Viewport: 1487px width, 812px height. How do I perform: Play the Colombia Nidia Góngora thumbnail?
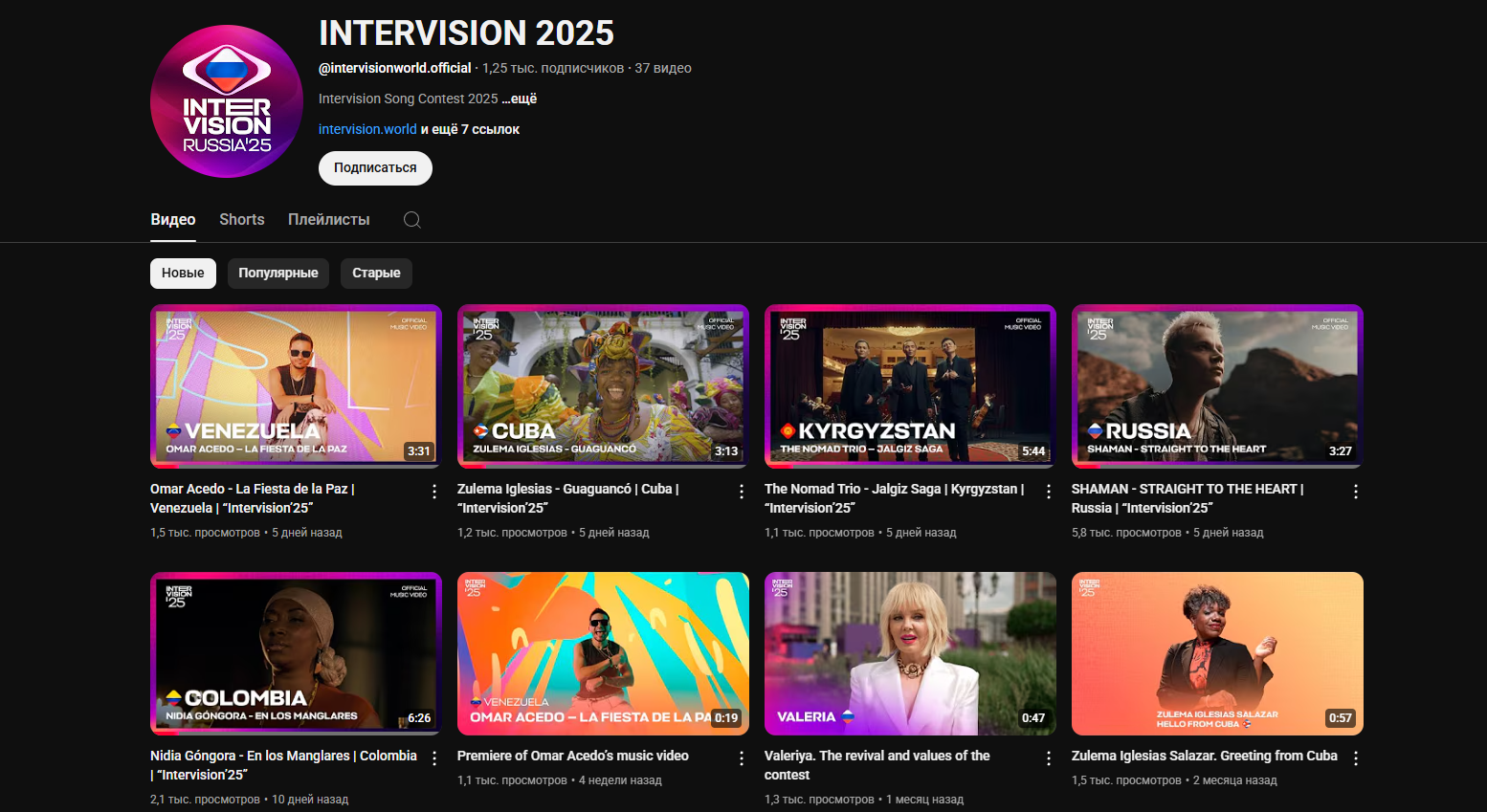tap(296, 653)
